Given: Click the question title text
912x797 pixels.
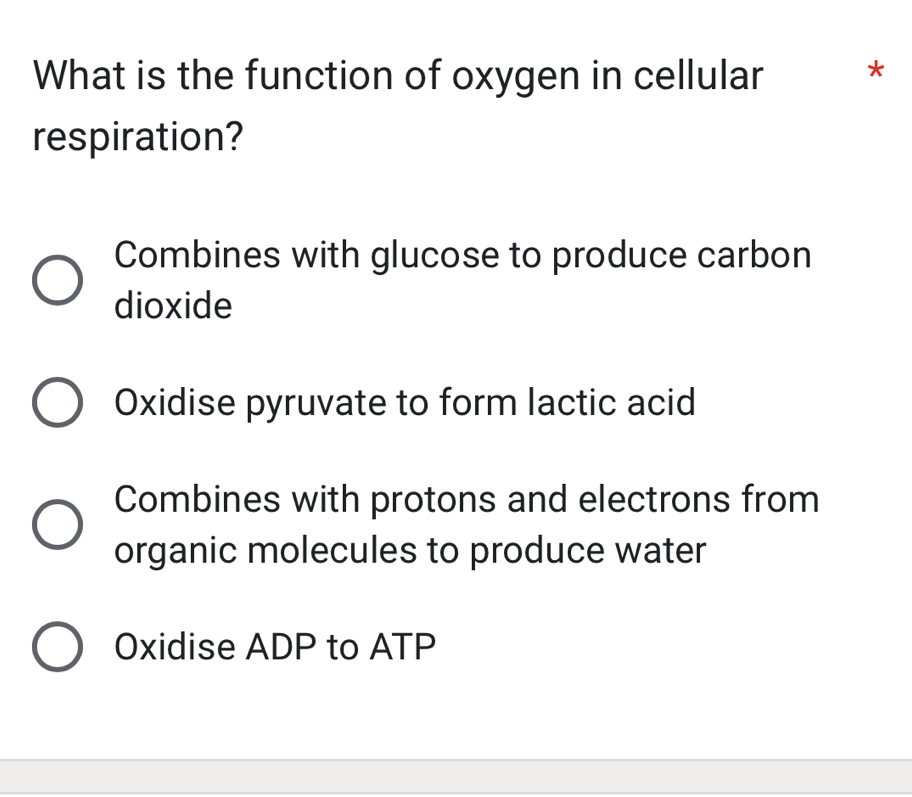Looking at the screenshot, I should 398,75.
